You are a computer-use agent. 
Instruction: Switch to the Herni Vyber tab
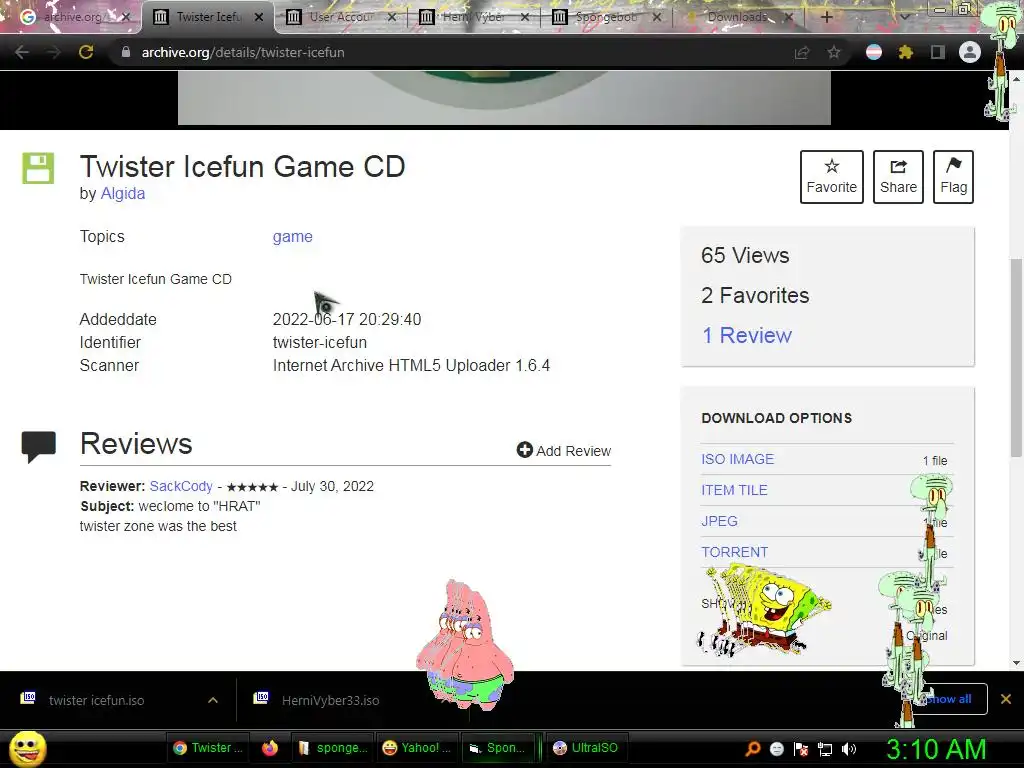pos(473,17)
